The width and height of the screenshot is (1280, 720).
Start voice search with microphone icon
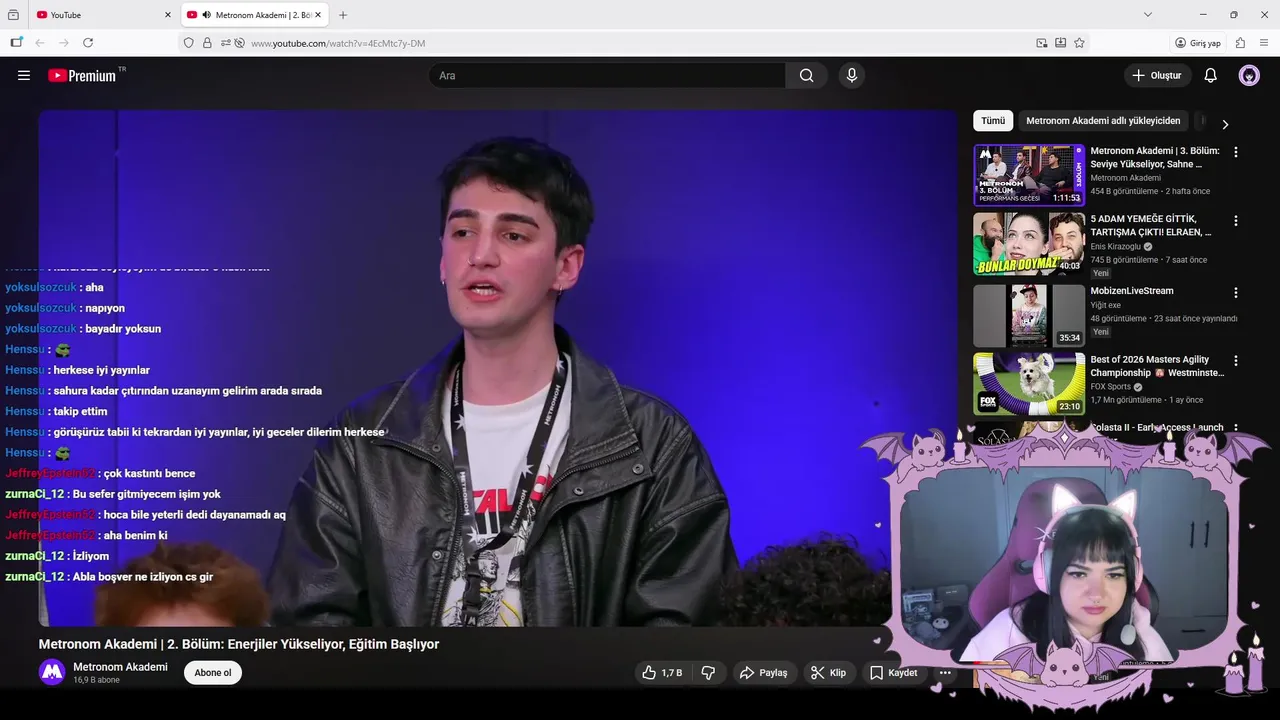(x=851, y=75)
